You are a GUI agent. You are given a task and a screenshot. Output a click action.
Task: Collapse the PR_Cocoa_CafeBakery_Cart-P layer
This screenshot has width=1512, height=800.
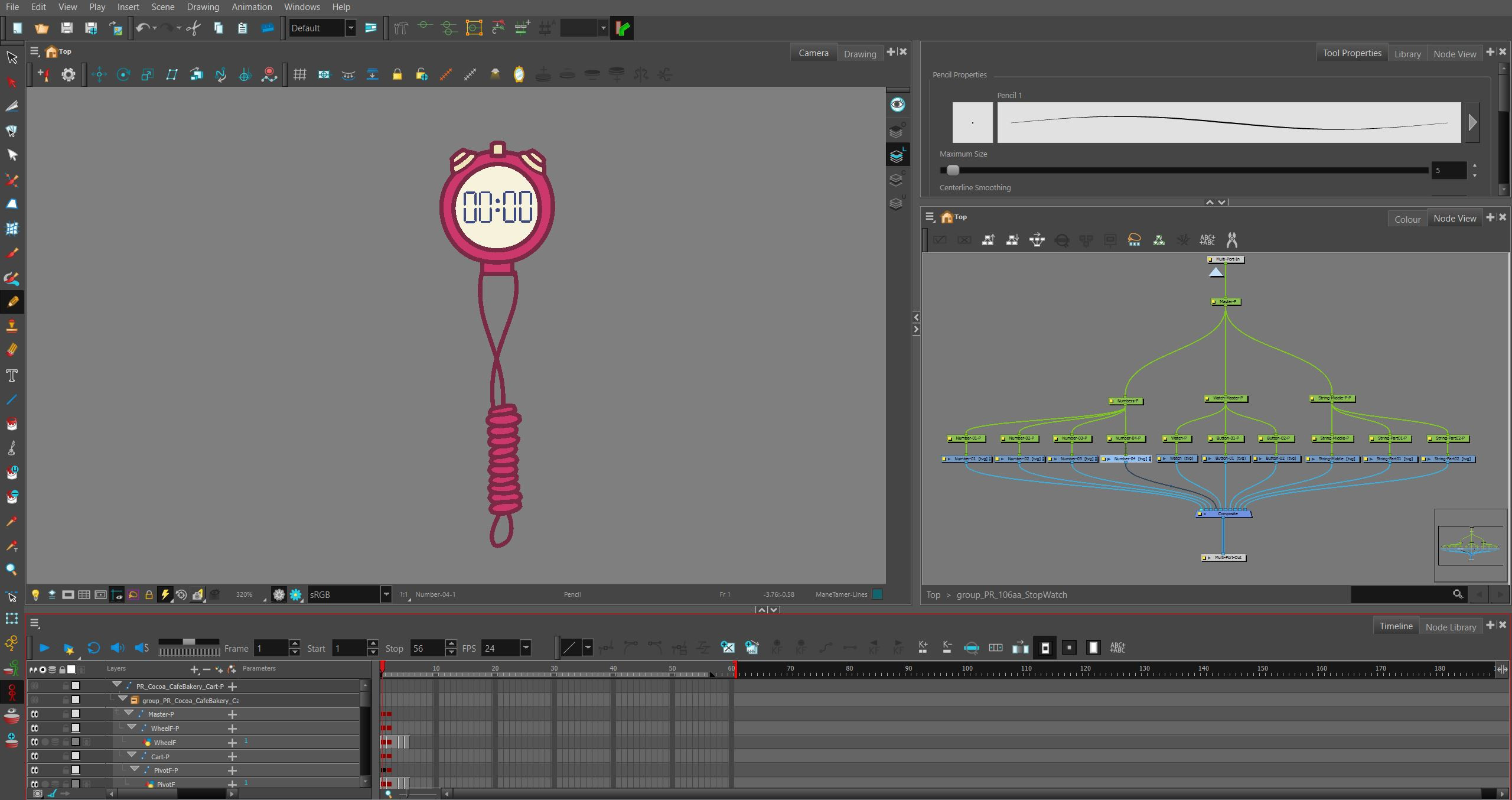(x=117, y=685)
